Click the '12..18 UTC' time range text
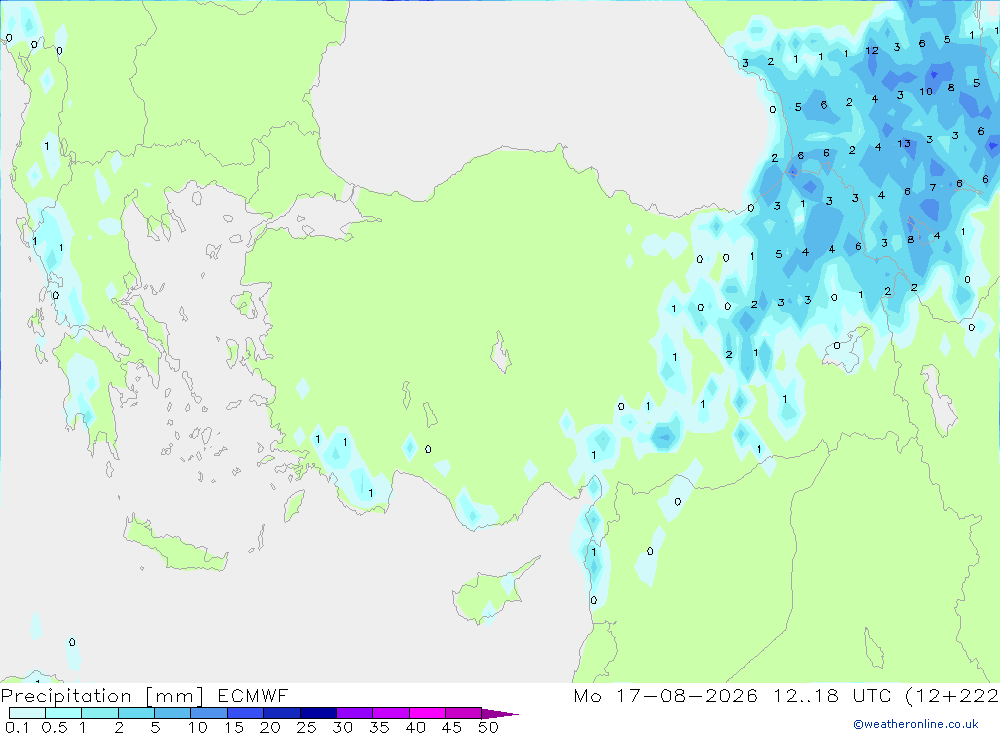Image resolution: width=1000 pixels, height=733 pixels. [x=832, y=696]
